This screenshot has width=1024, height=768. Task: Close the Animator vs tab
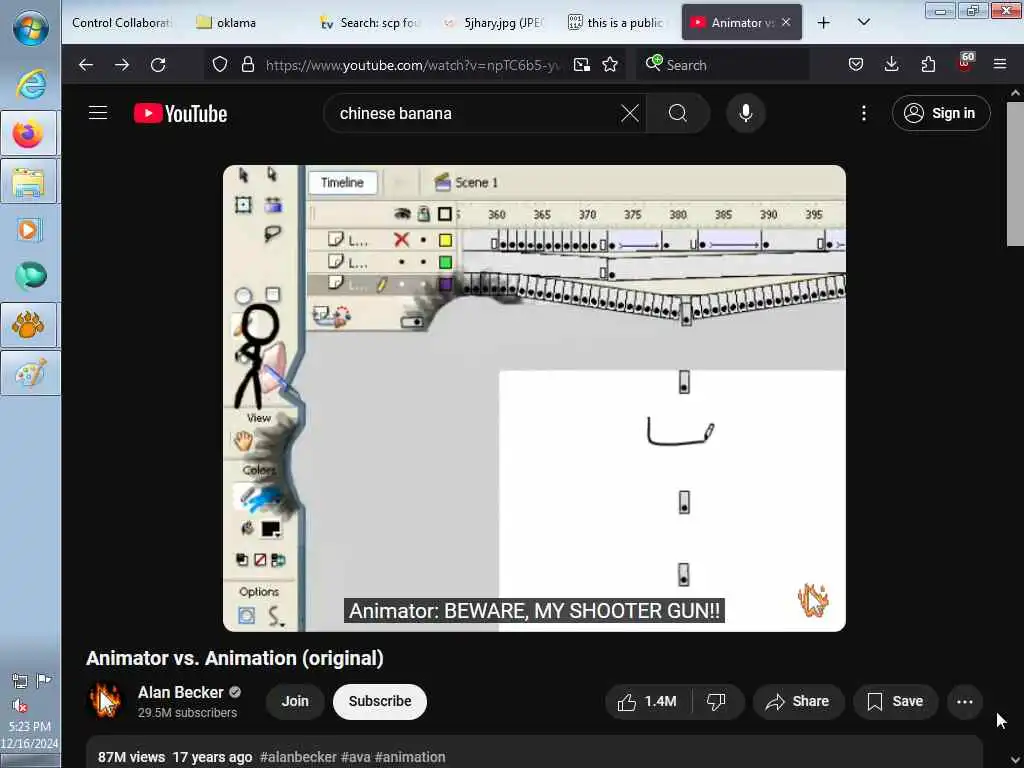(x=786, y=22)
